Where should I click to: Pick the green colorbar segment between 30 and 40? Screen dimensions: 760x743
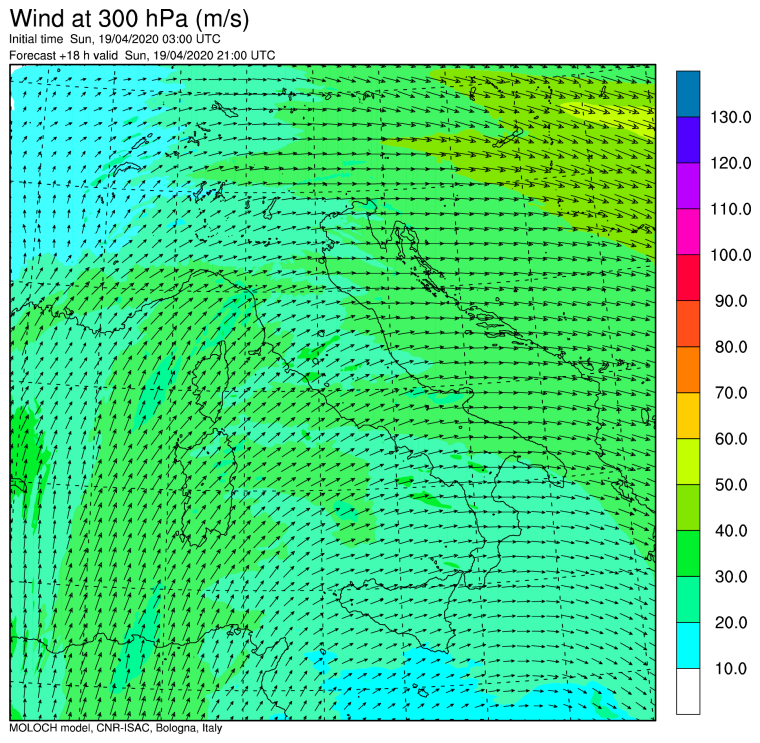point(688,553)
